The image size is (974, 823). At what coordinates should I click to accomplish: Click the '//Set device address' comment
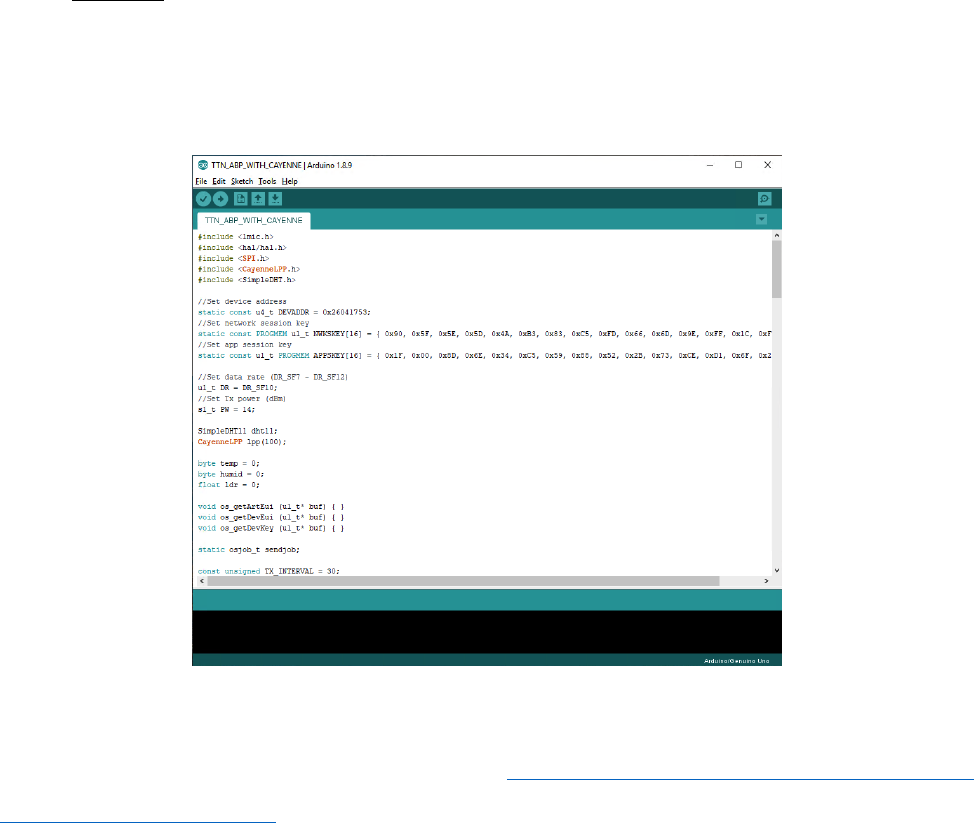pyautogui.click(x=242, y=302)
